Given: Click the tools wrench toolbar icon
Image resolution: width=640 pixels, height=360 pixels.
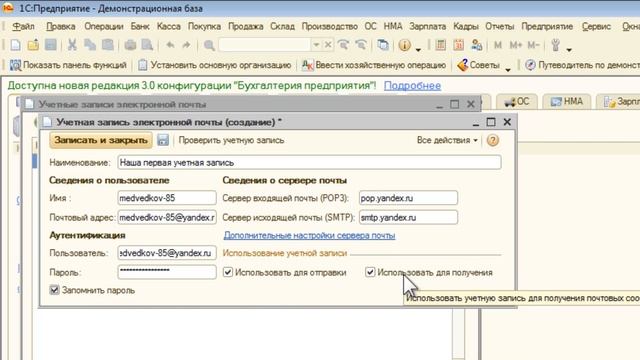Looking at the screenshot, I should [x=555, y=45].
